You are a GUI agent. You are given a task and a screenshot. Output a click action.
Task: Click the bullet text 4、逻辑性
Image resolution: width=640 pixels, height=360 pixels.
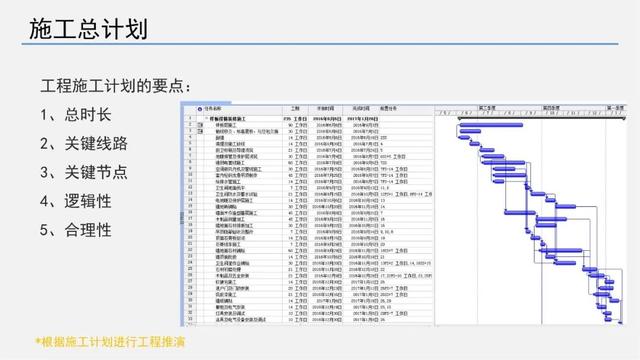[76, 202]
